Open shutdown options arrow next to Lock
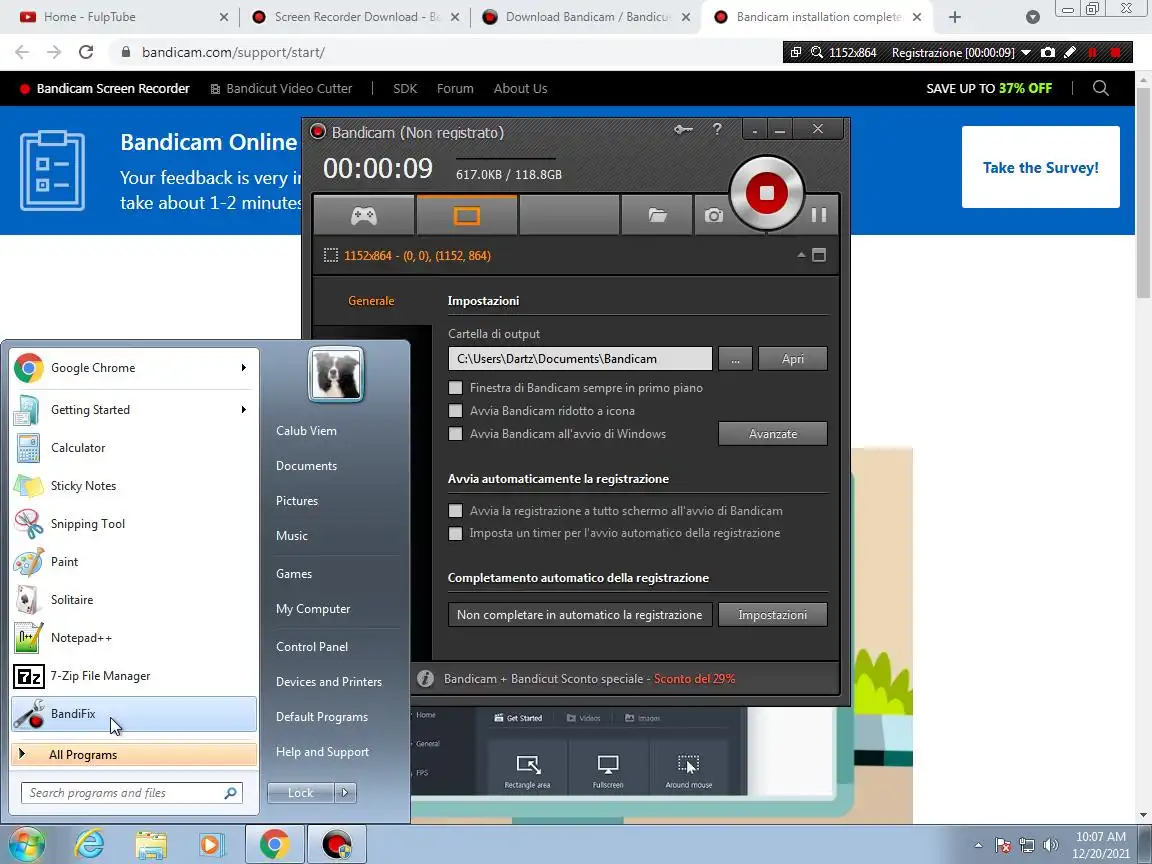This screenshot has width=1152, height=864. tap(345, 792)
